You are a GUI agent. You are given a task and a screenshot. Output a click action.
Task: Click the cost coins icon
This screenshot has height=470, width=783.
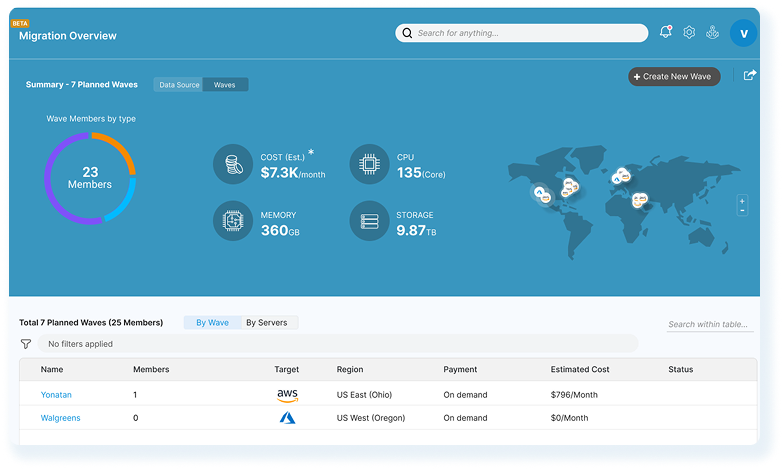pos(233,164)
